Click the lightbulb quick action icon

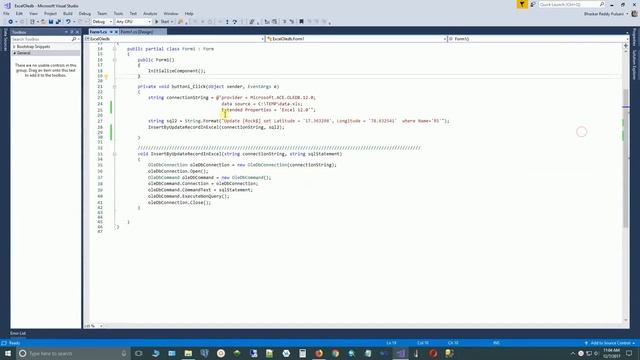106,76
